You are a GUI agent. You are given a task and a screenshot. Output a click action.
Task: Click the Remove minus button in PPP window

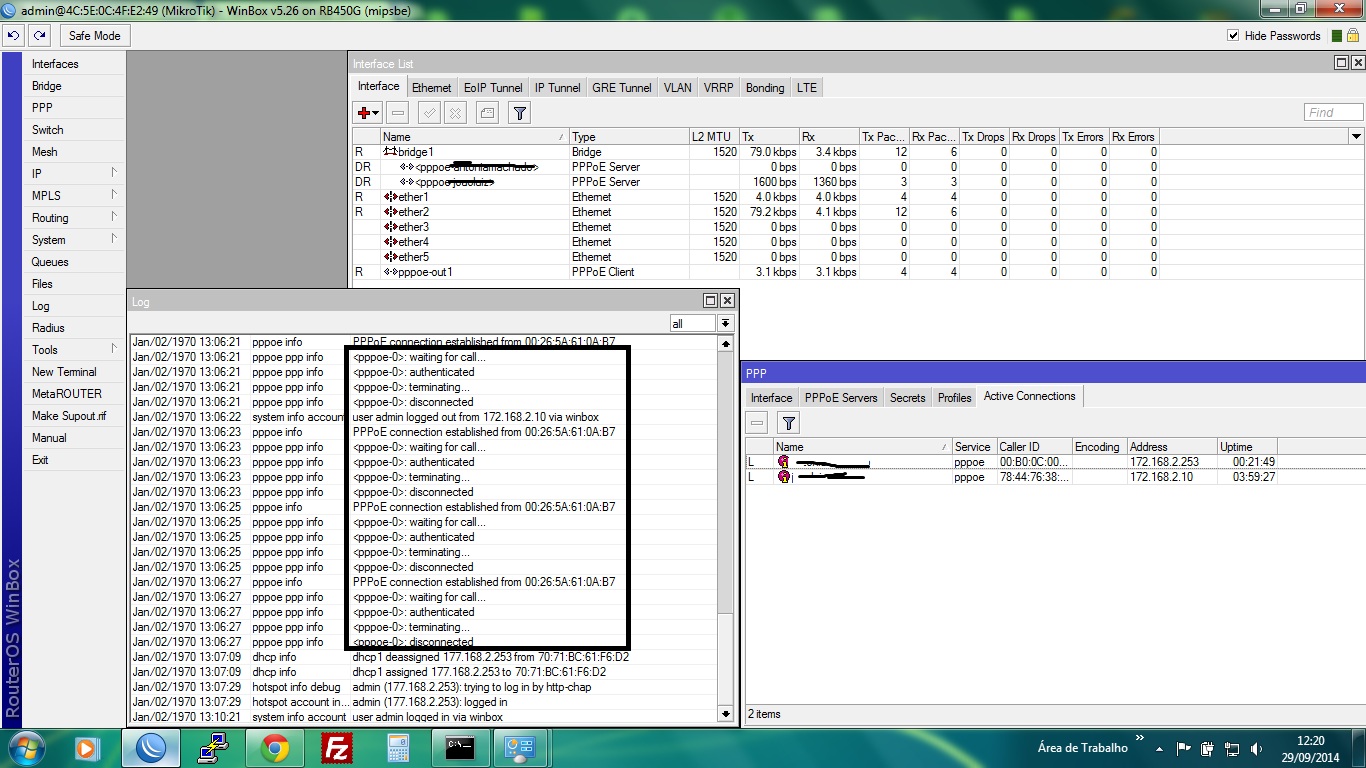tap(758, 423)
